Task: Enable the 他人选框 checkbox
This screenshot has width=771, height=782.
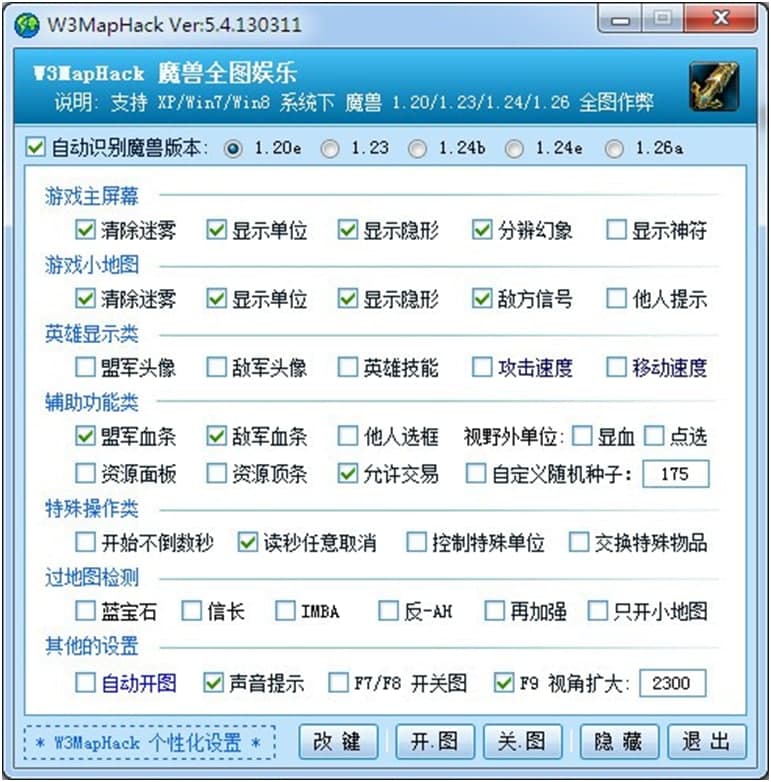Action: pyautogui.click(x=348, y=436)
